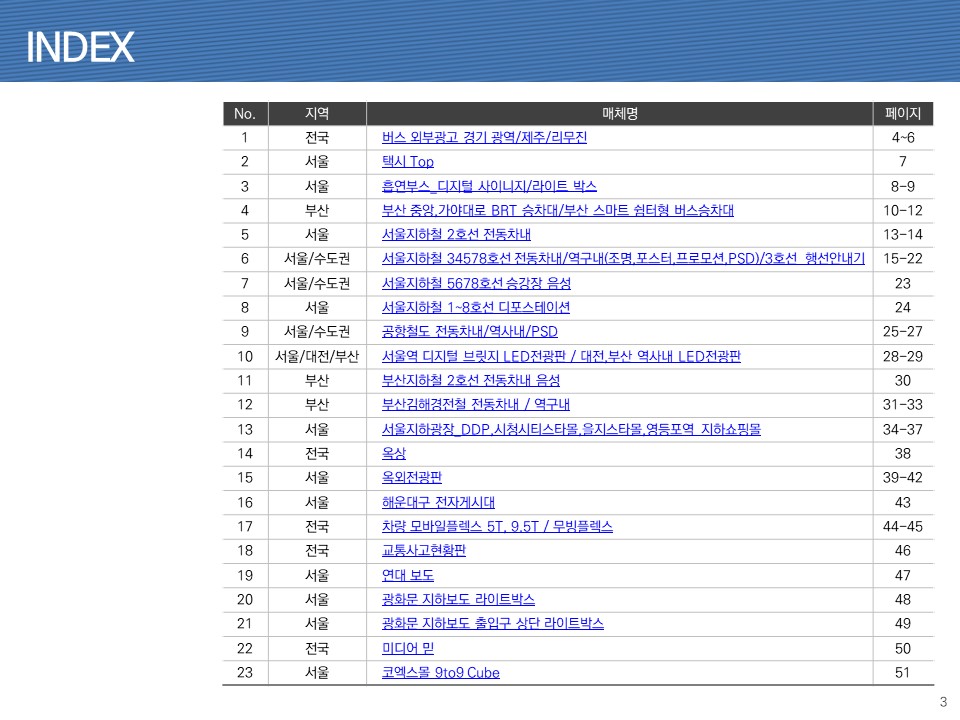Click the page range 31-33 cell
This screenshot has width=960, height=720.
click(903, 405)
